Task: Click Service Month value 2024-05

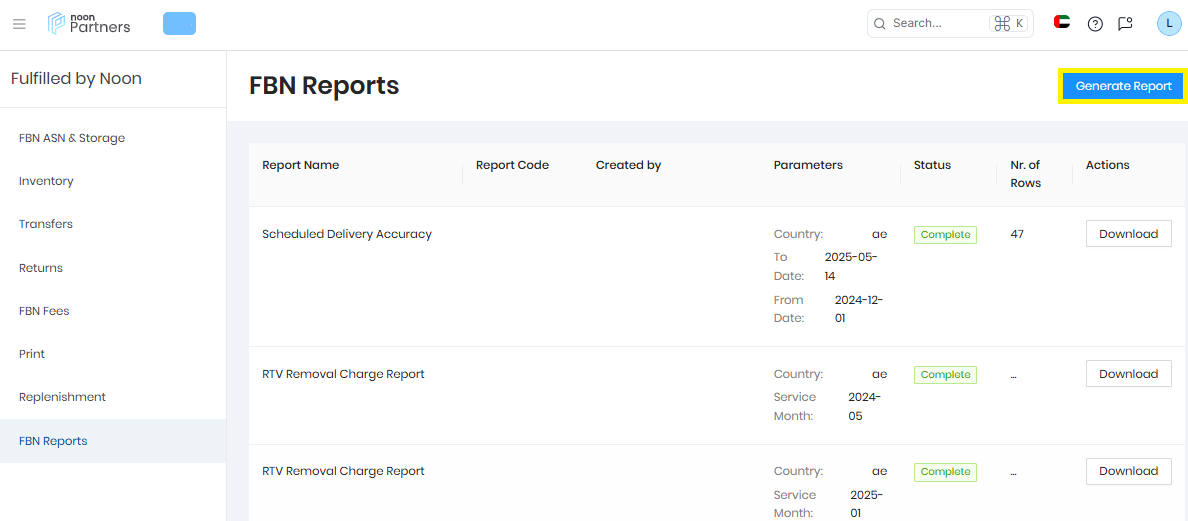Action: pos(864,406)
